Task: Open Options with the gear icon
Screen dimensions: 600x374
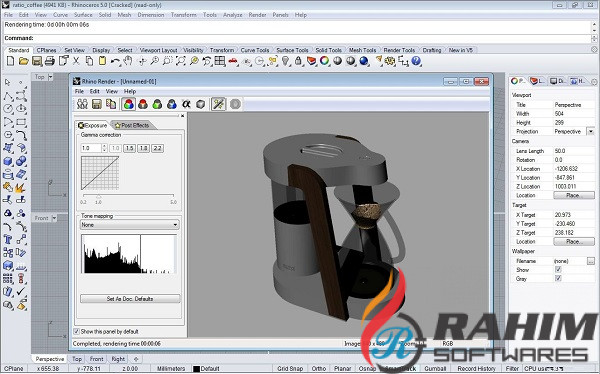Action: click(x=390, y=61)
